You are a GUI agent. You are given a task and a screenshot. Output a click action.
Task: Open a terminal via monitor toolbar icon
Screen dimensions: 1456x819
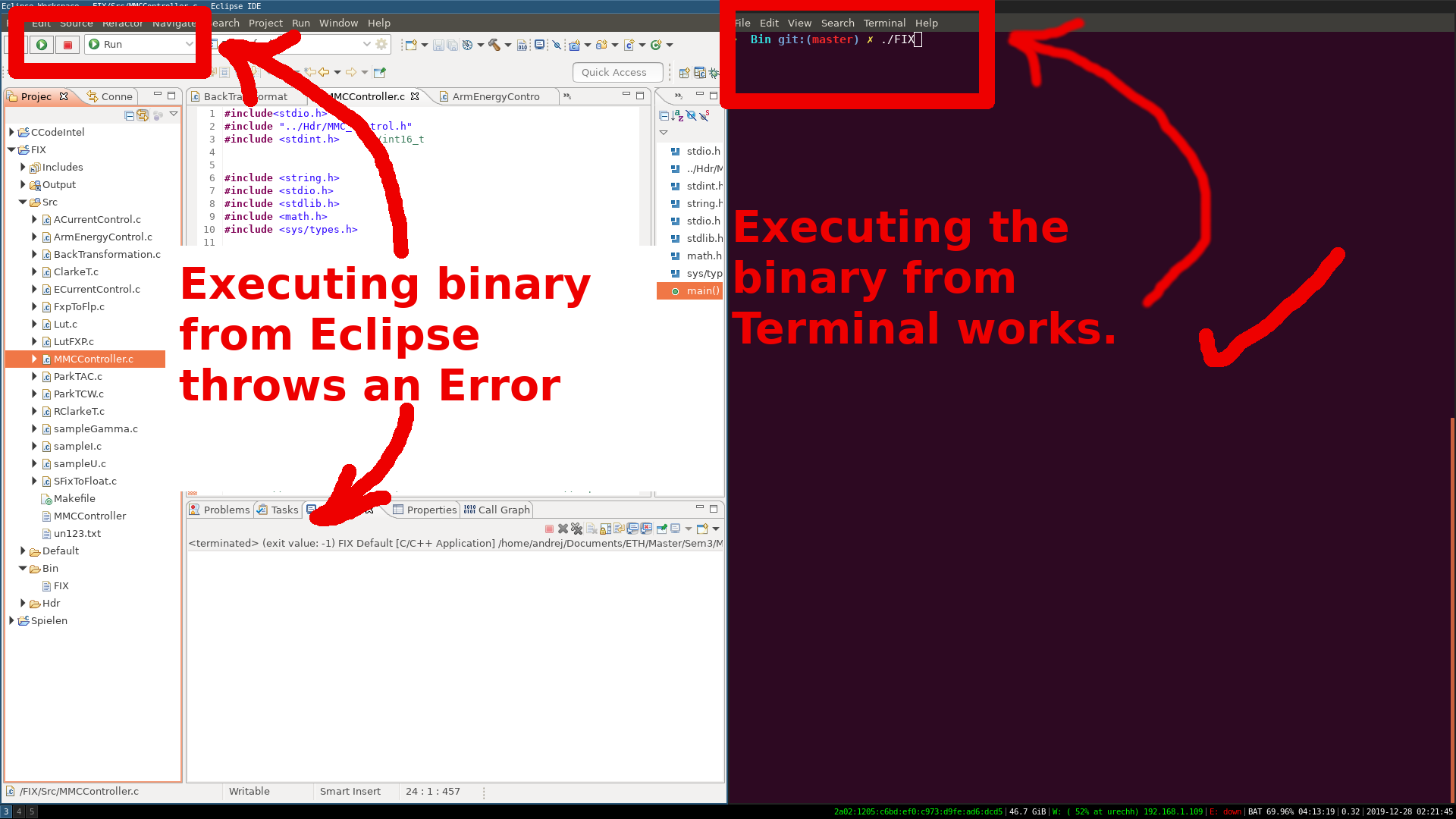[539, 45]
